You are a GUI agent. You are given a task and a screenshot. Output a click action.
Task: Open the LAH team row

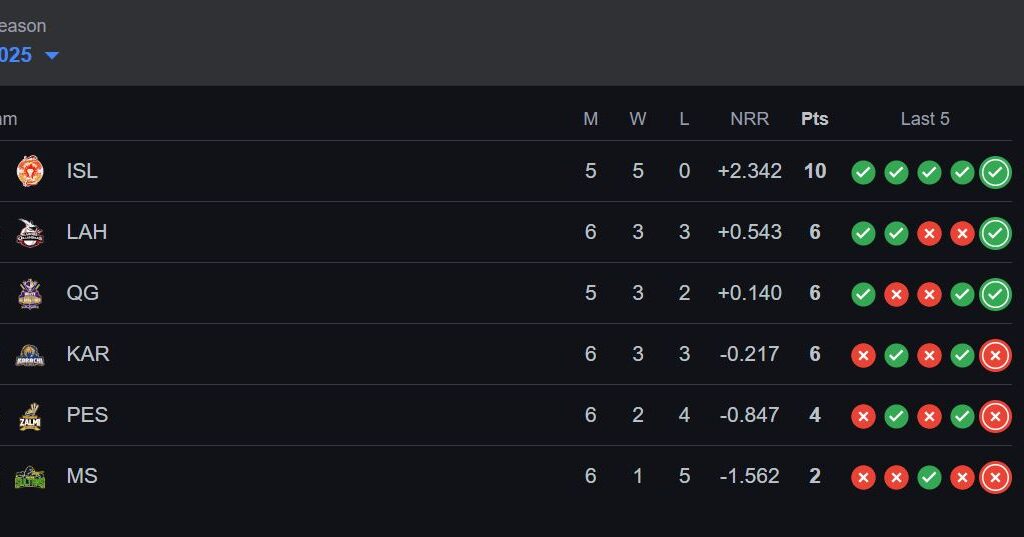pyautogui.click(x=505, y=232)
